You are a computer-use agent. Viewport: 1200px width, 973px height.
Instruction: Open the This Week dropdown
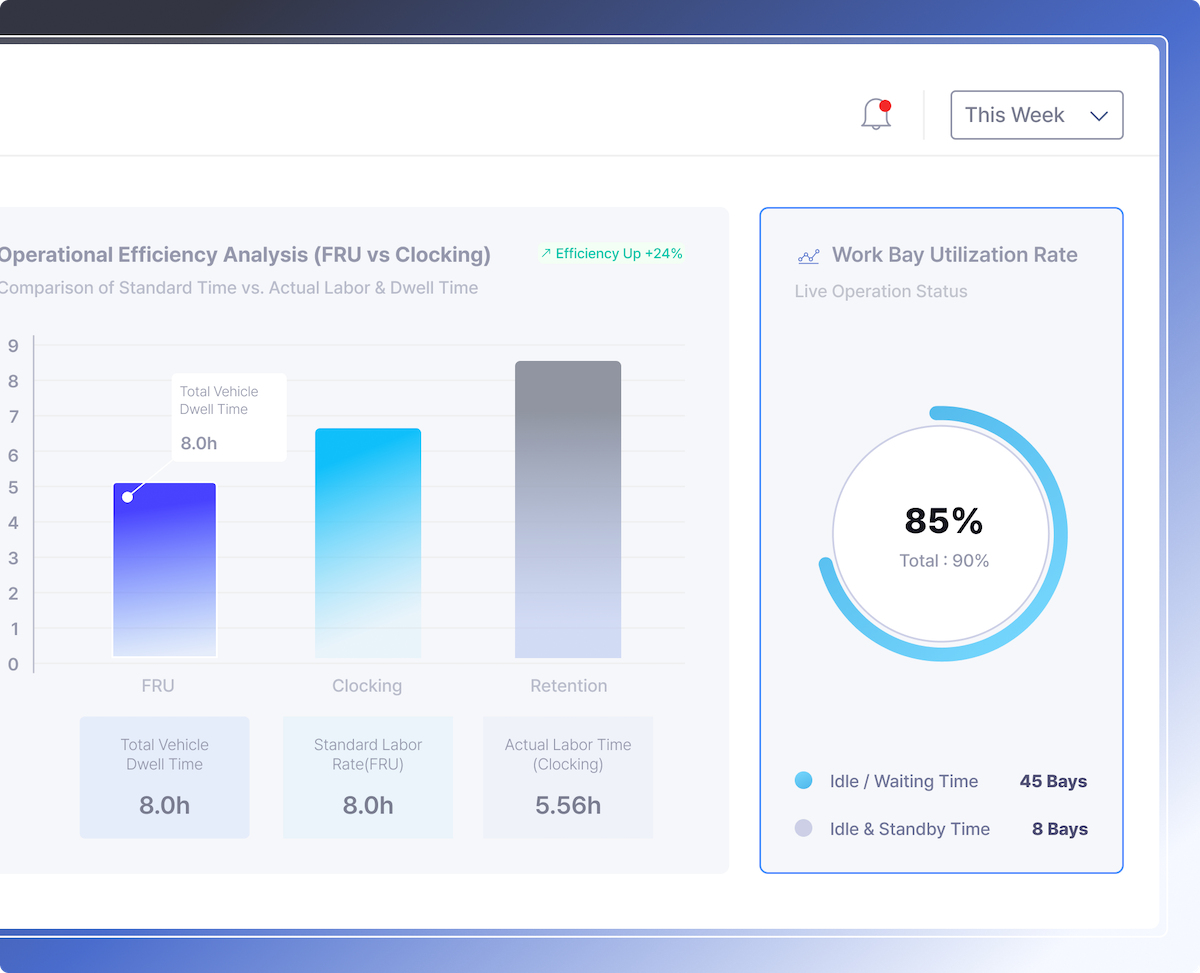click(x=1036, y=115)
